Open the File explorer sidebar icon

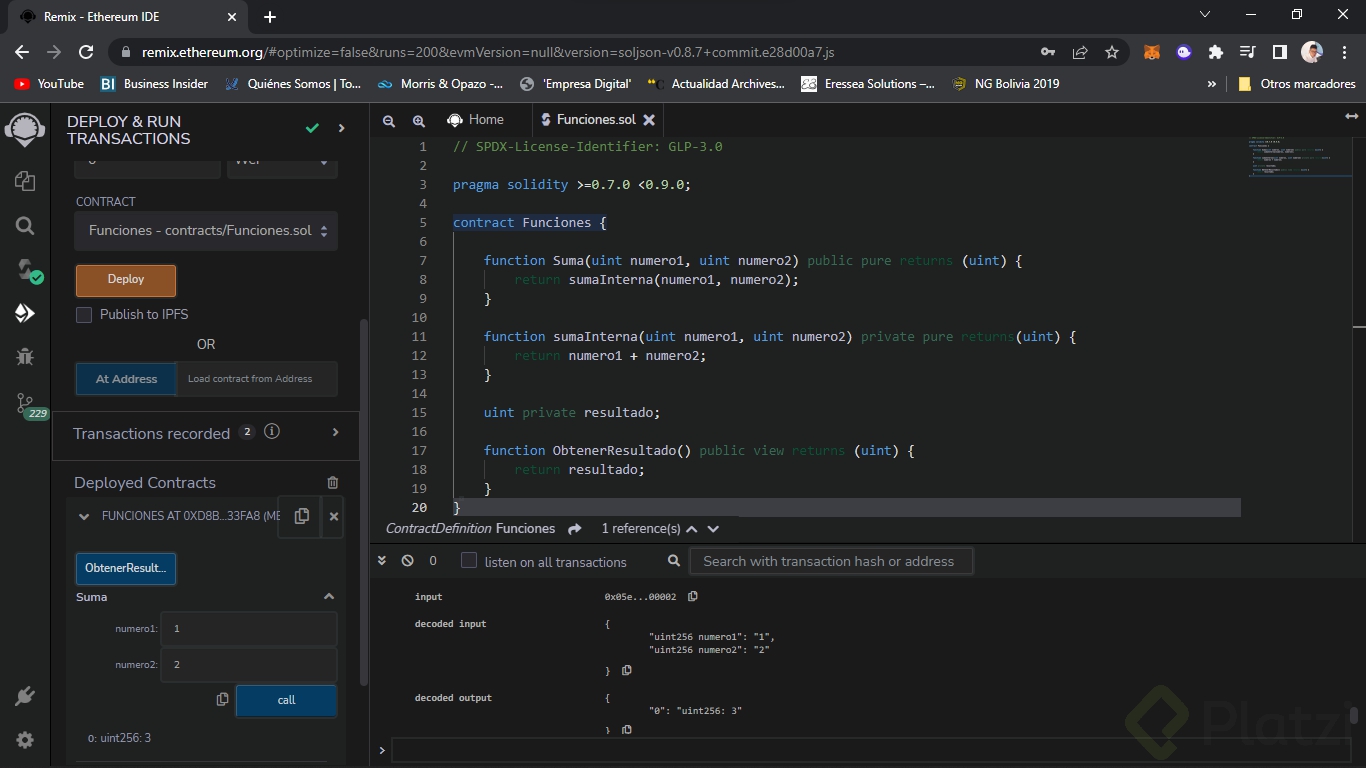(x=25, y=181)
